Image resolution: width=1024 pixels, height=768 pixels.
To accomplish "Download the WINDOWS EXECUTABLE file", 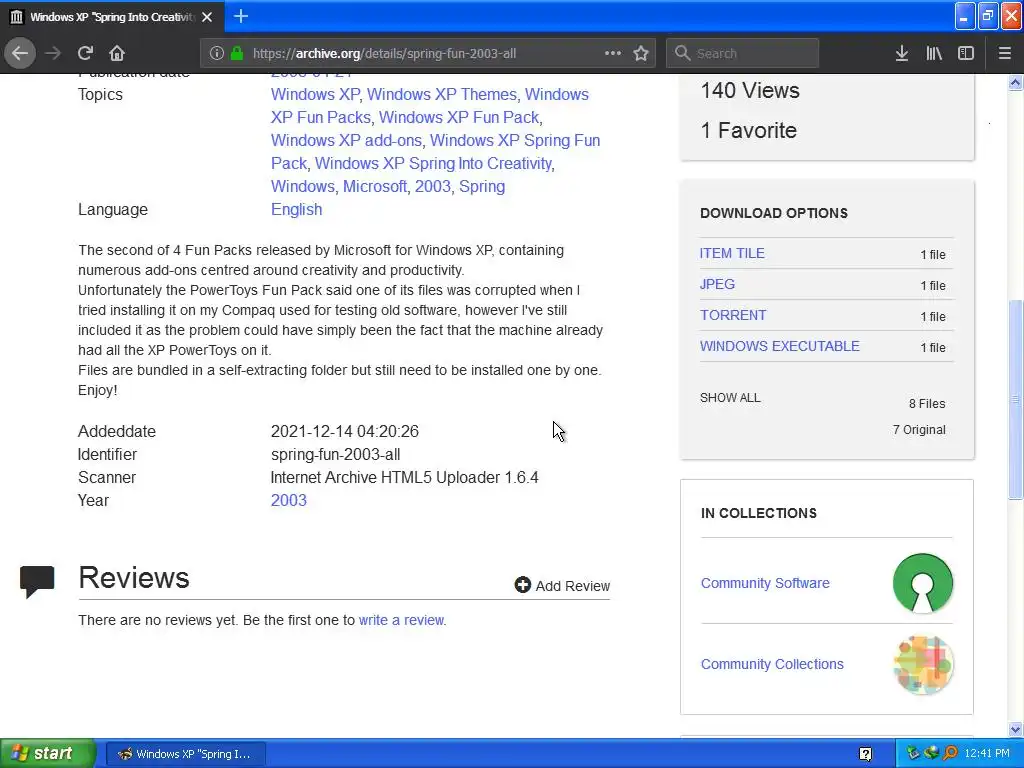I will coord(780,346).
